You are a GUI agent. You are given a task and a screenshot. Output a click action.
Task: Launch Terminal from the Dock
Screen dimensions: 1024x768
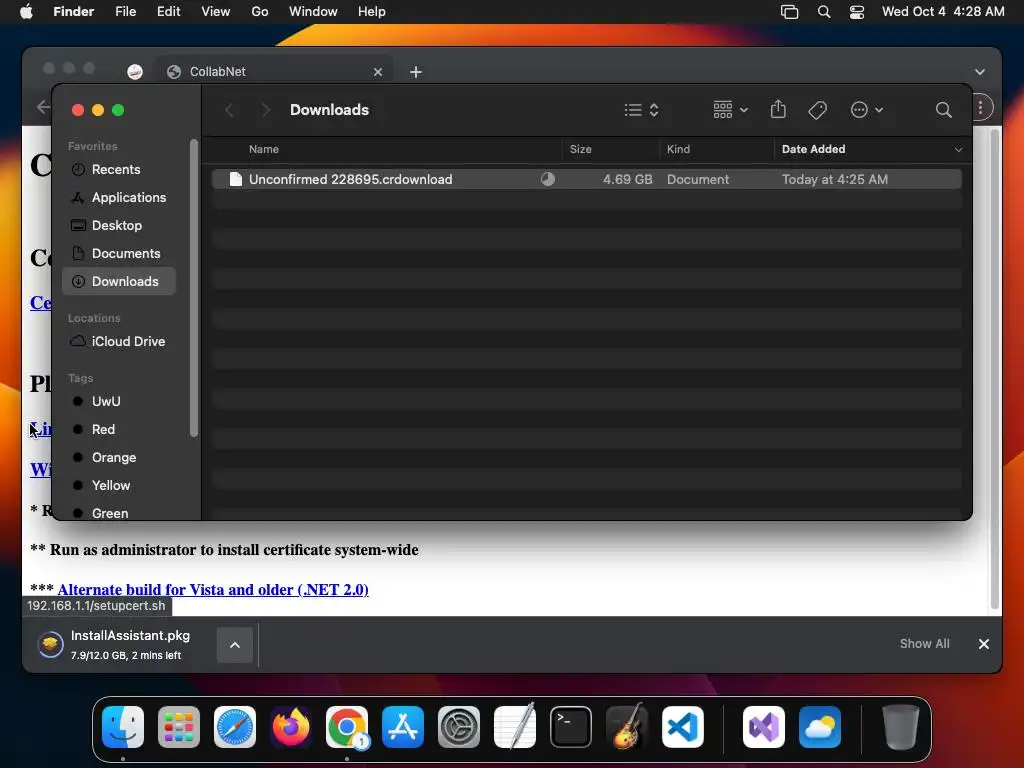tap(571, 727)
